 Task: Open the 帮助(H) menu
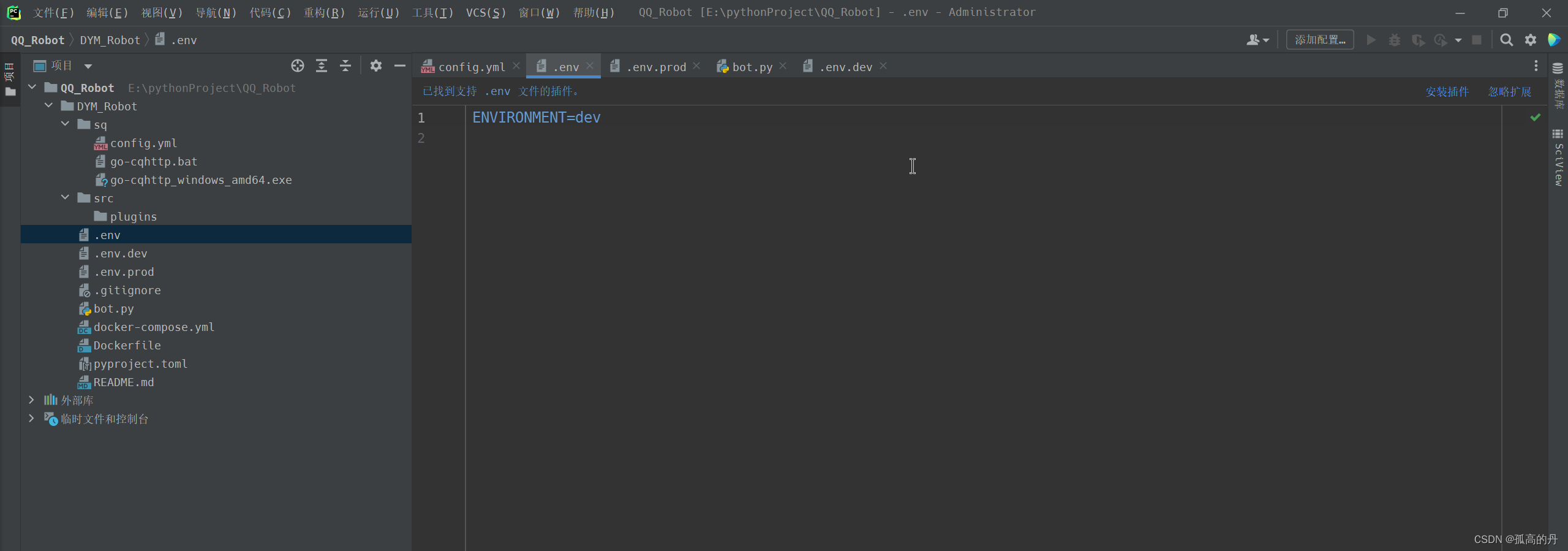tap(594, 12)
